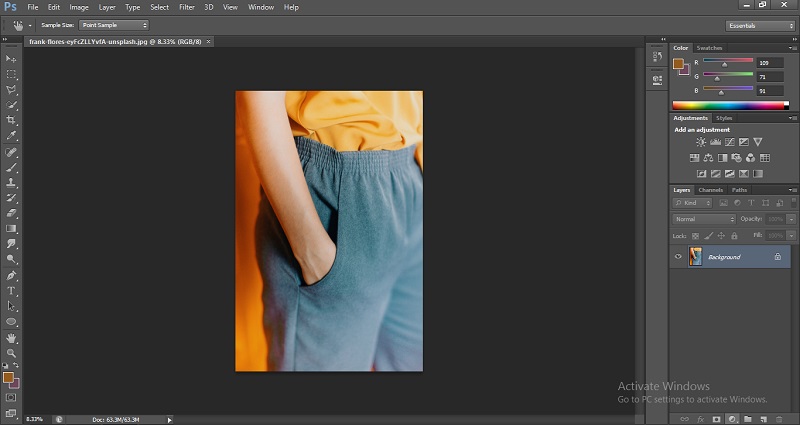Create a new layer group
Viewport: 800px width, 425px height.
point(747,419)
